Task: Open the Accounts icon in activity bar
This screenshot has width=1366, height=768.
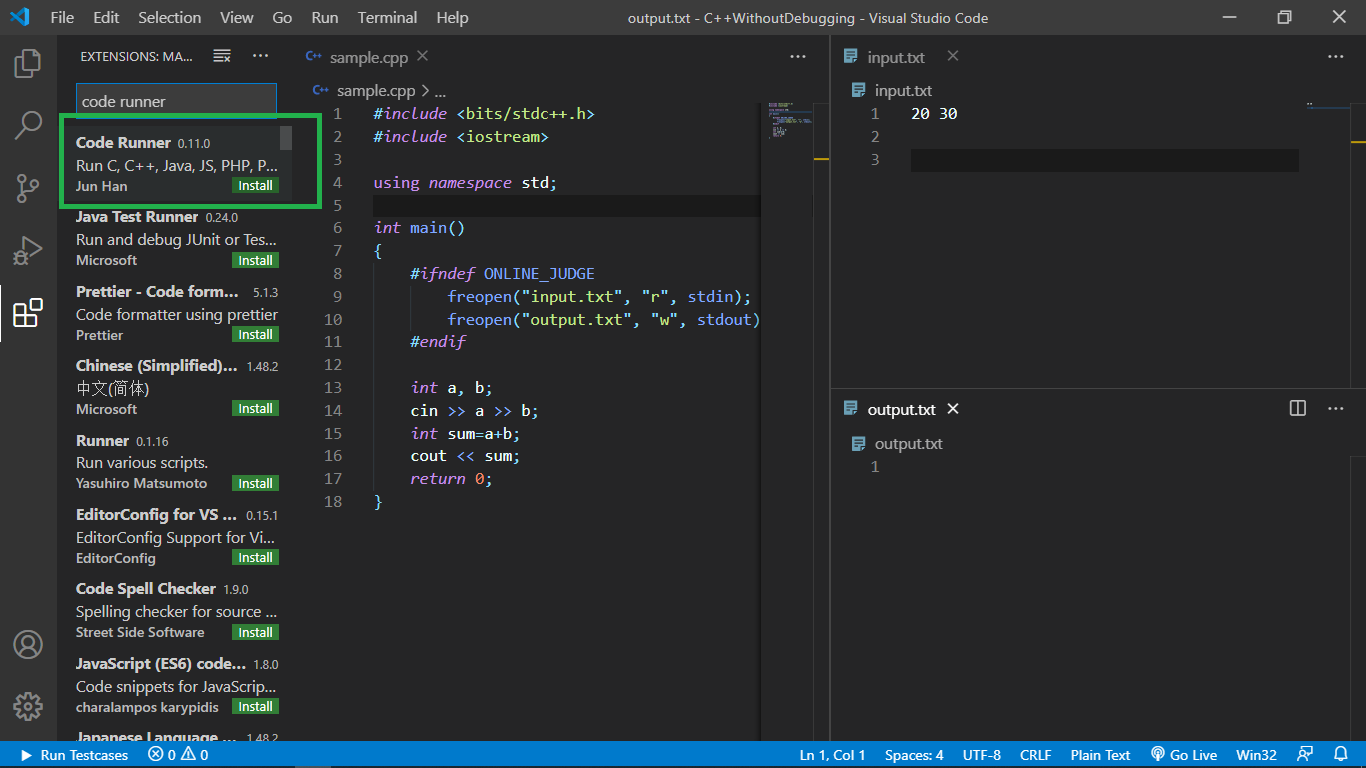Action: [28, 645]
